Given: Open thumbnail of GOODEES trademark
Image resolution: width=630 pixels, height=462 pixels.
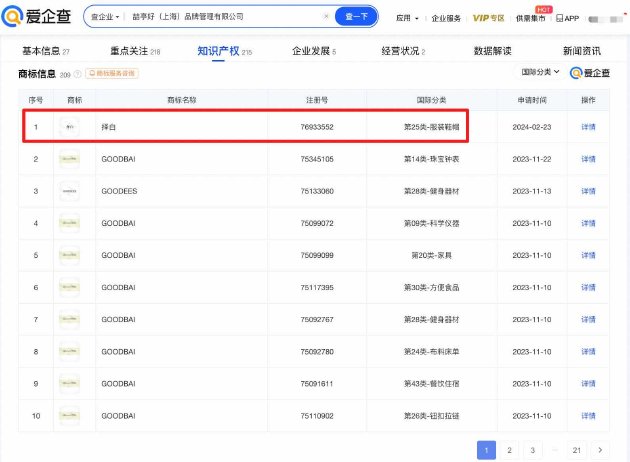Looking at the screenshot, I should coord(70,191).
